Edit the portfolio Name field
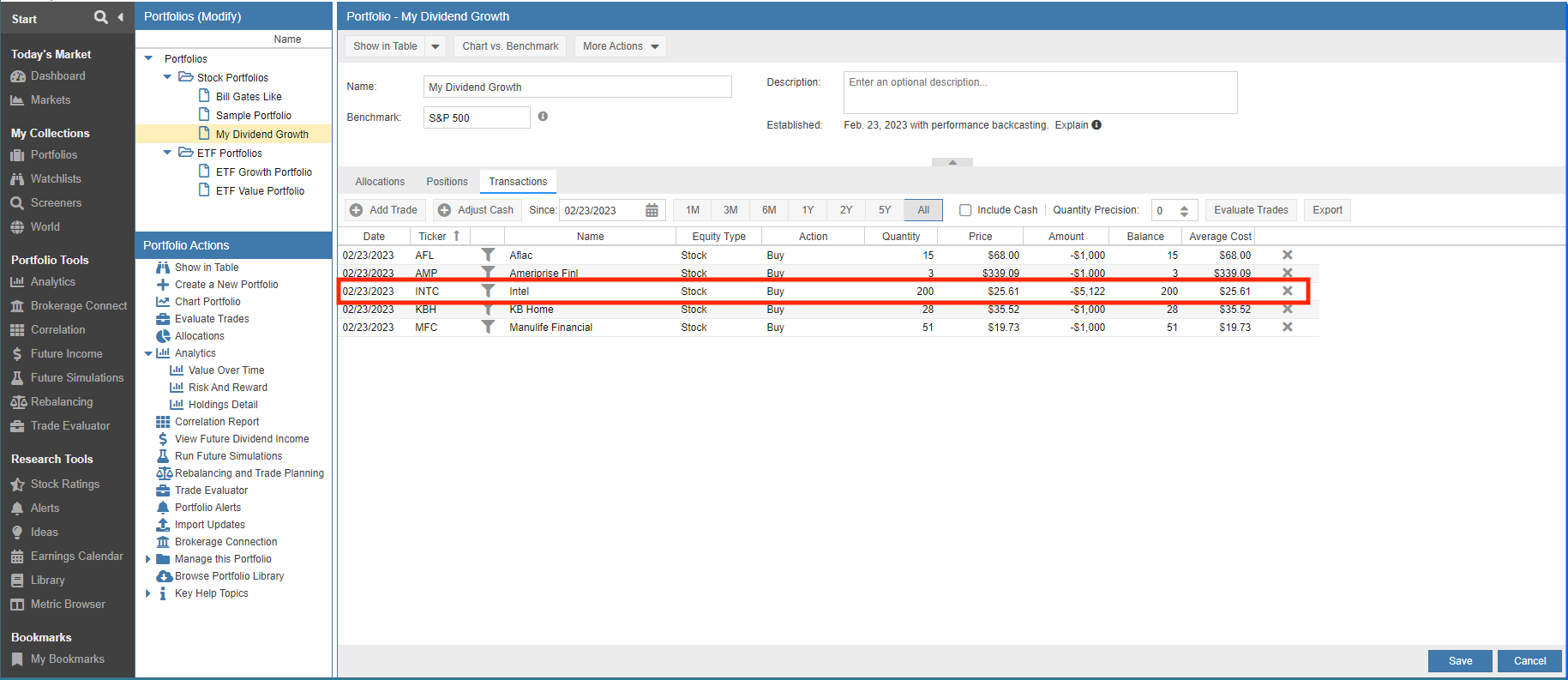1568x680 pixels. tap(578, 87)
